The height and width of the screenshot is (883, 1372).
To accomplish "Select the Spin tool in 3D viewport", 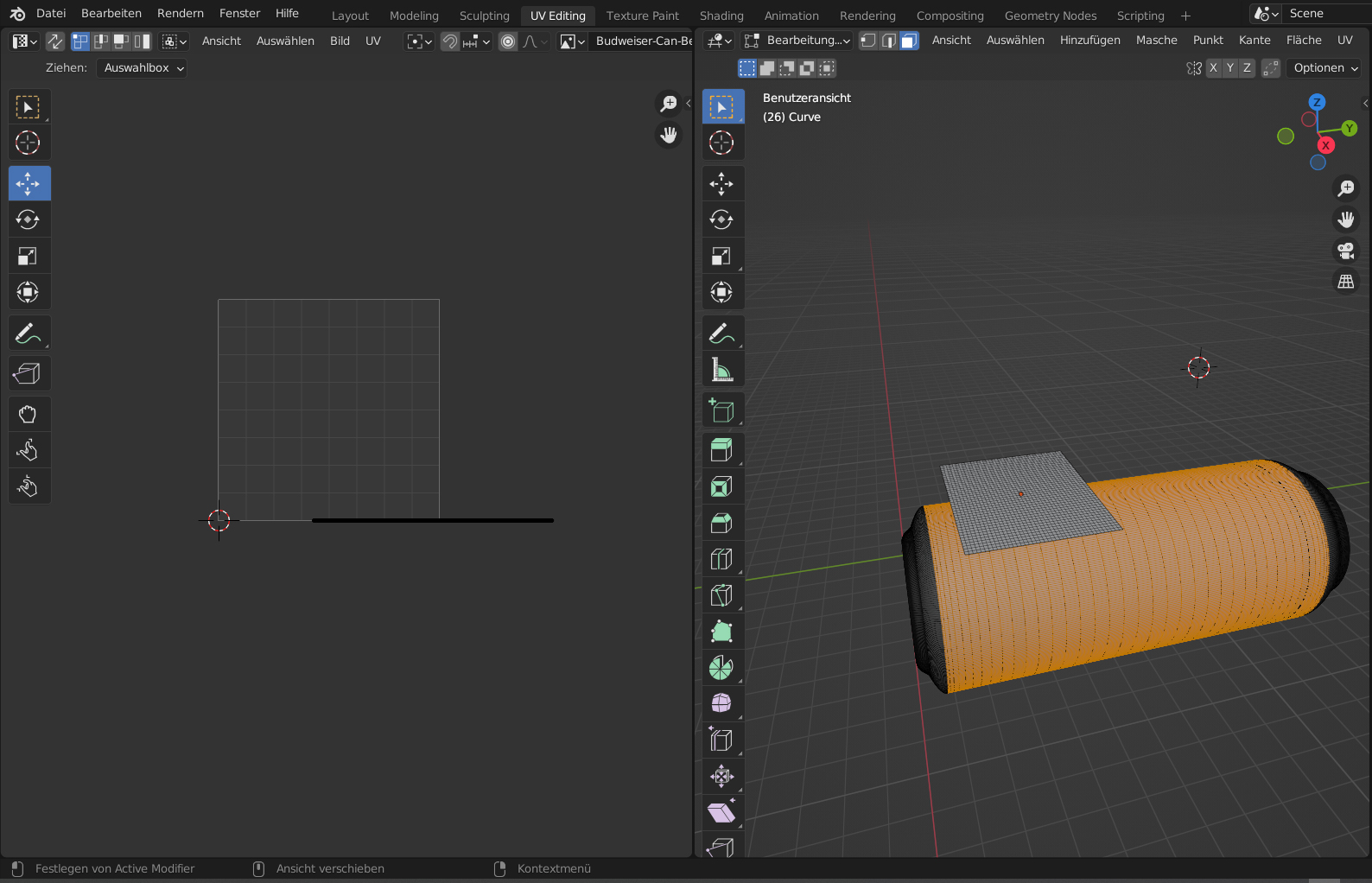I will [721, 668].
